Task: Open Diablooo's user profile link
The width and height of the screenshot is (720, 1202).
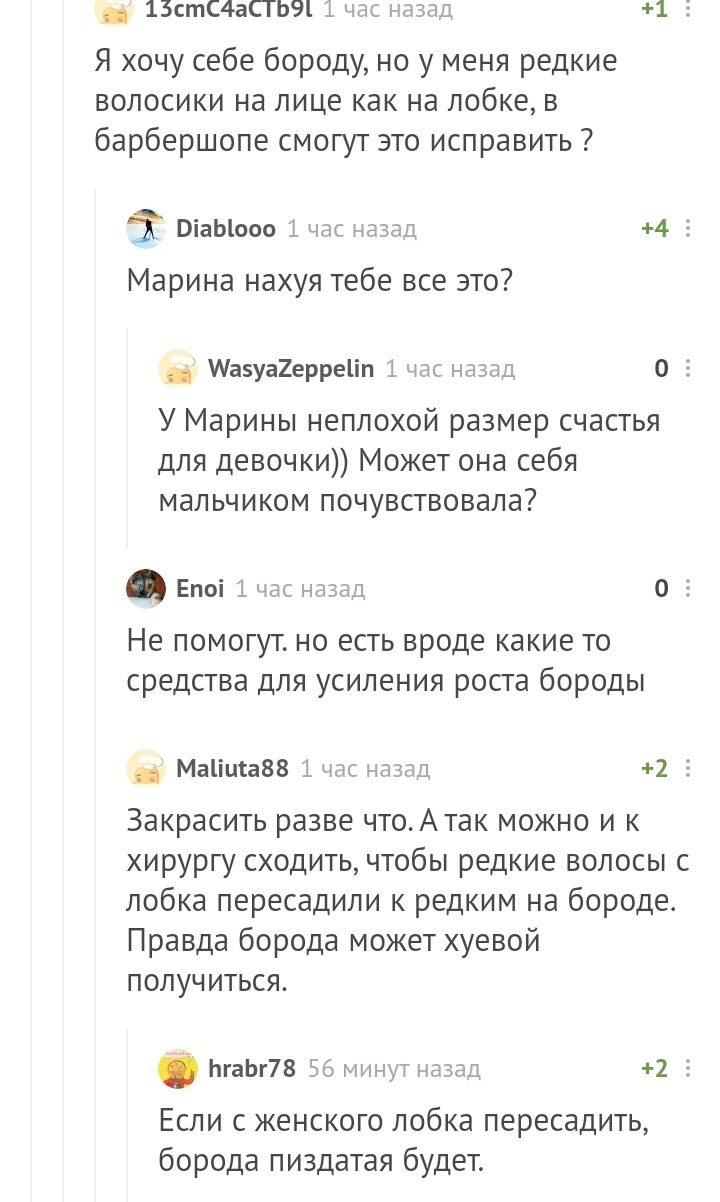Action: point(226,229)
